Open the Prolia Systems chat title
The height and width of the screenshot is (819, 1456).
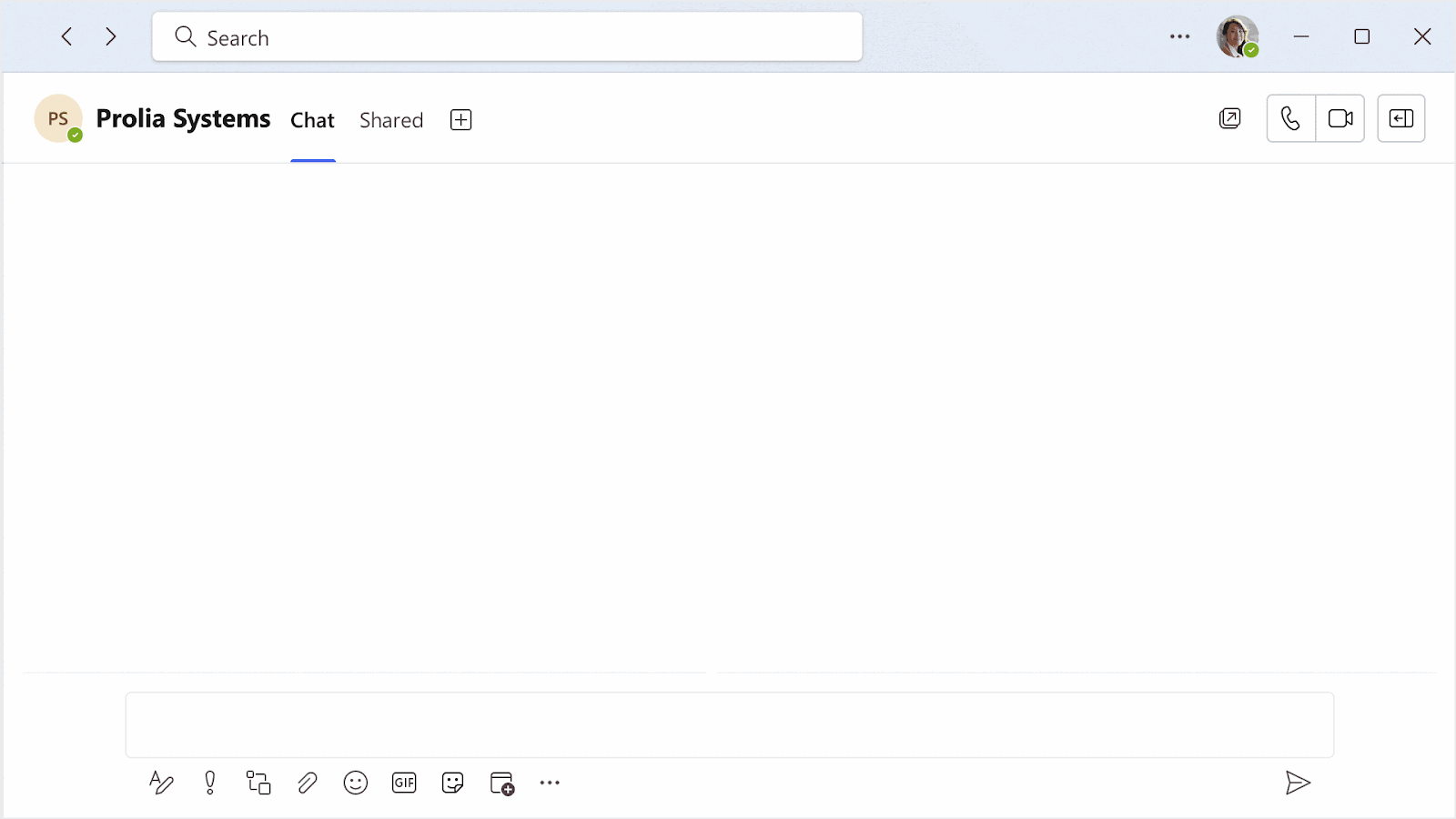[x=183, y=119]
